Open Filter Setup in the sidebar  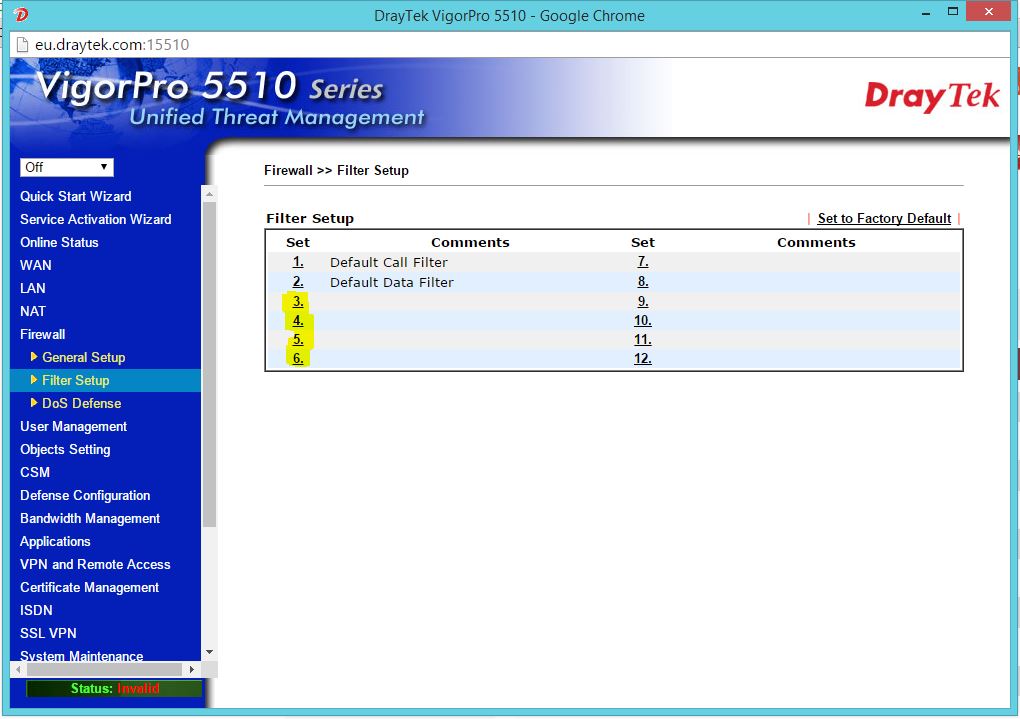click(x=75, y=380)
